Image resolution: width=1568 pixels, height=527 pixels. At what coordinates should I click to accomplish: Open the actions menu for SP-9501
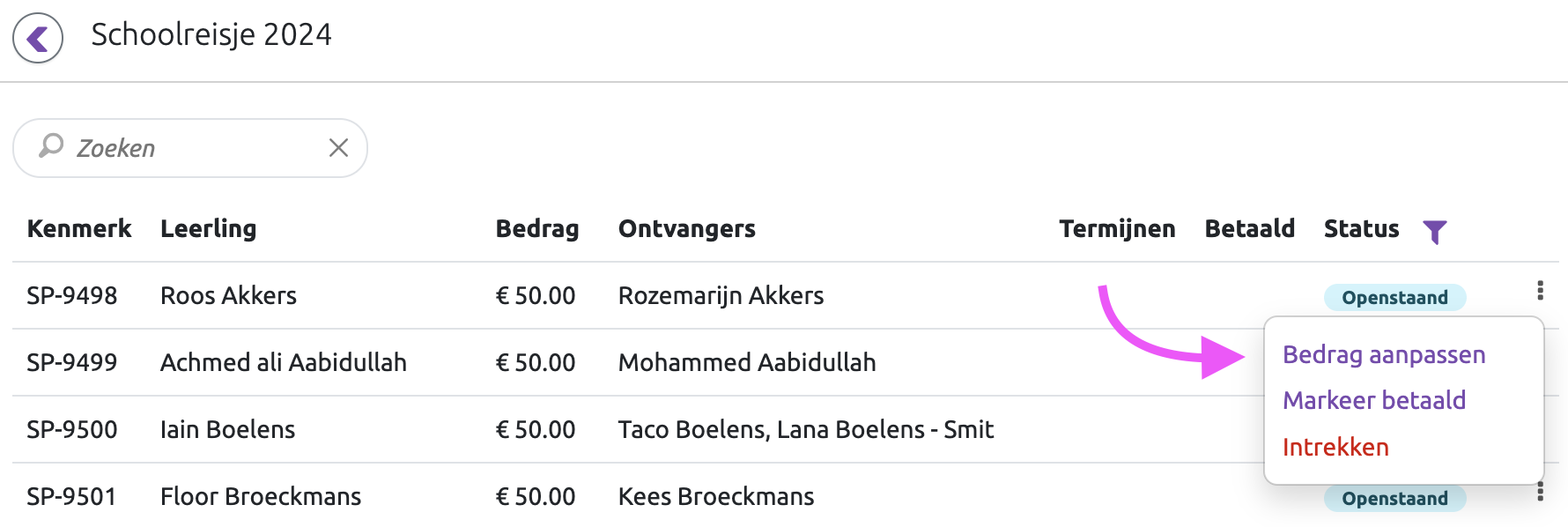click(1541, 490)
